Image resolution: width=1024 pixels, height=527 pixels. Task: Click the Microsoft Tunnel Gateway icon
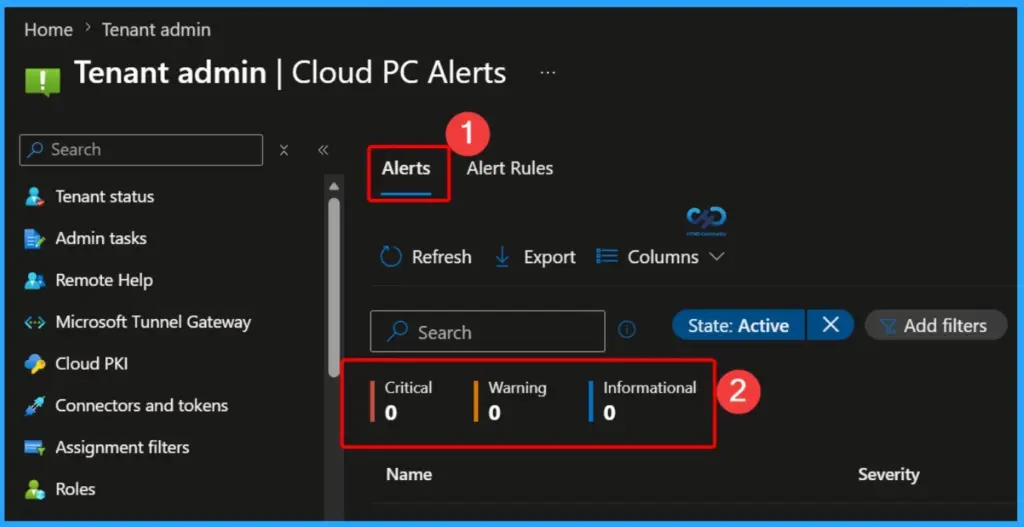pyautogui.click(x=35, y=323)
